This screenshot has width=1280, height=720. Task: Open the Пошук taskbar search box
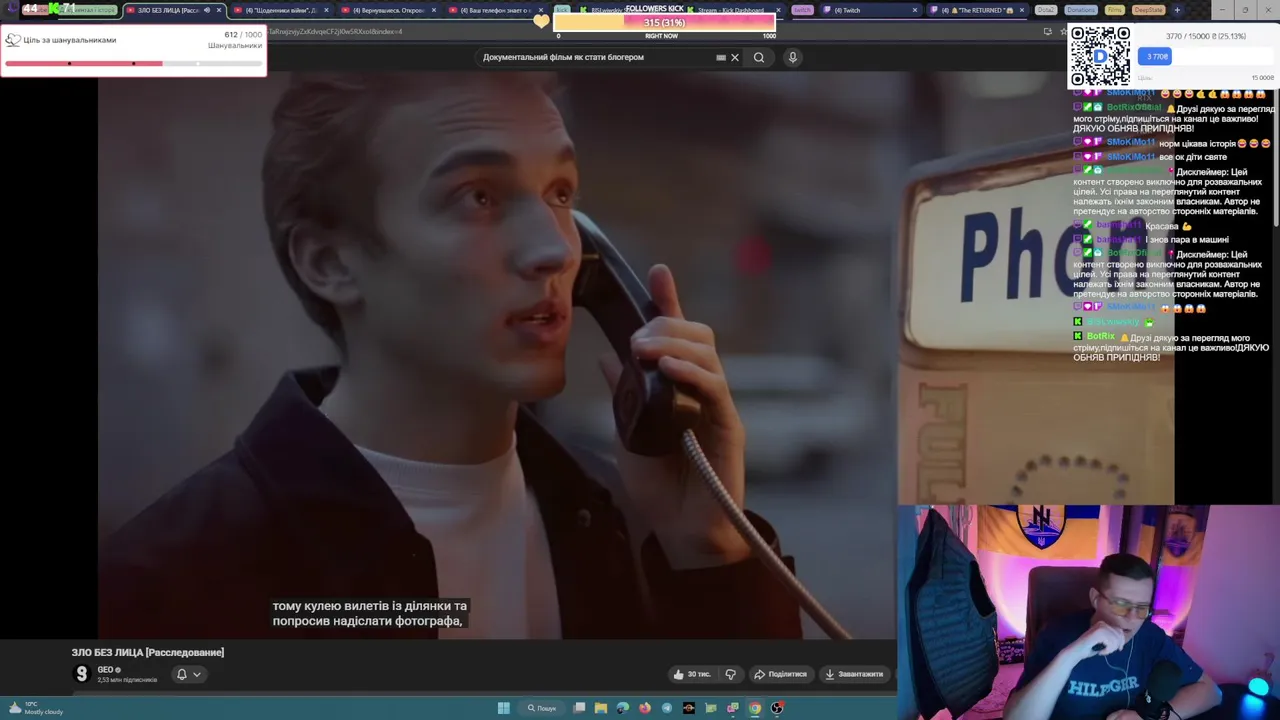click(542, 708)
